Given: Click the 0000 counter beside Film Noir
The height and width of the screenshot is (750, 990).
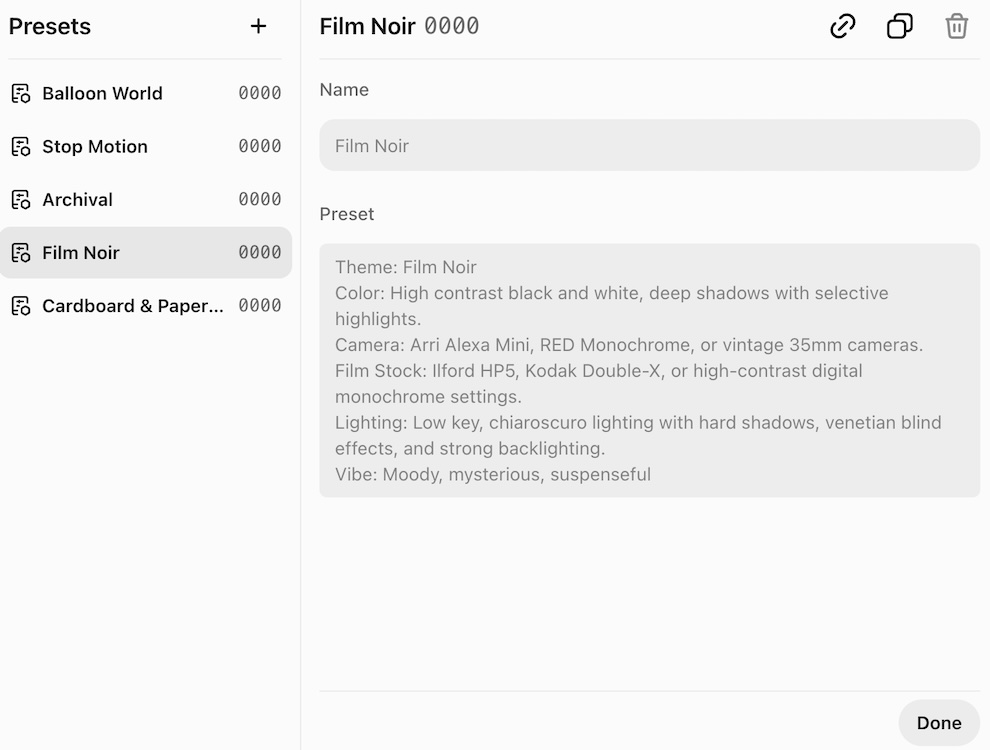Looking at the screenshot, I should tap(261, 252).
